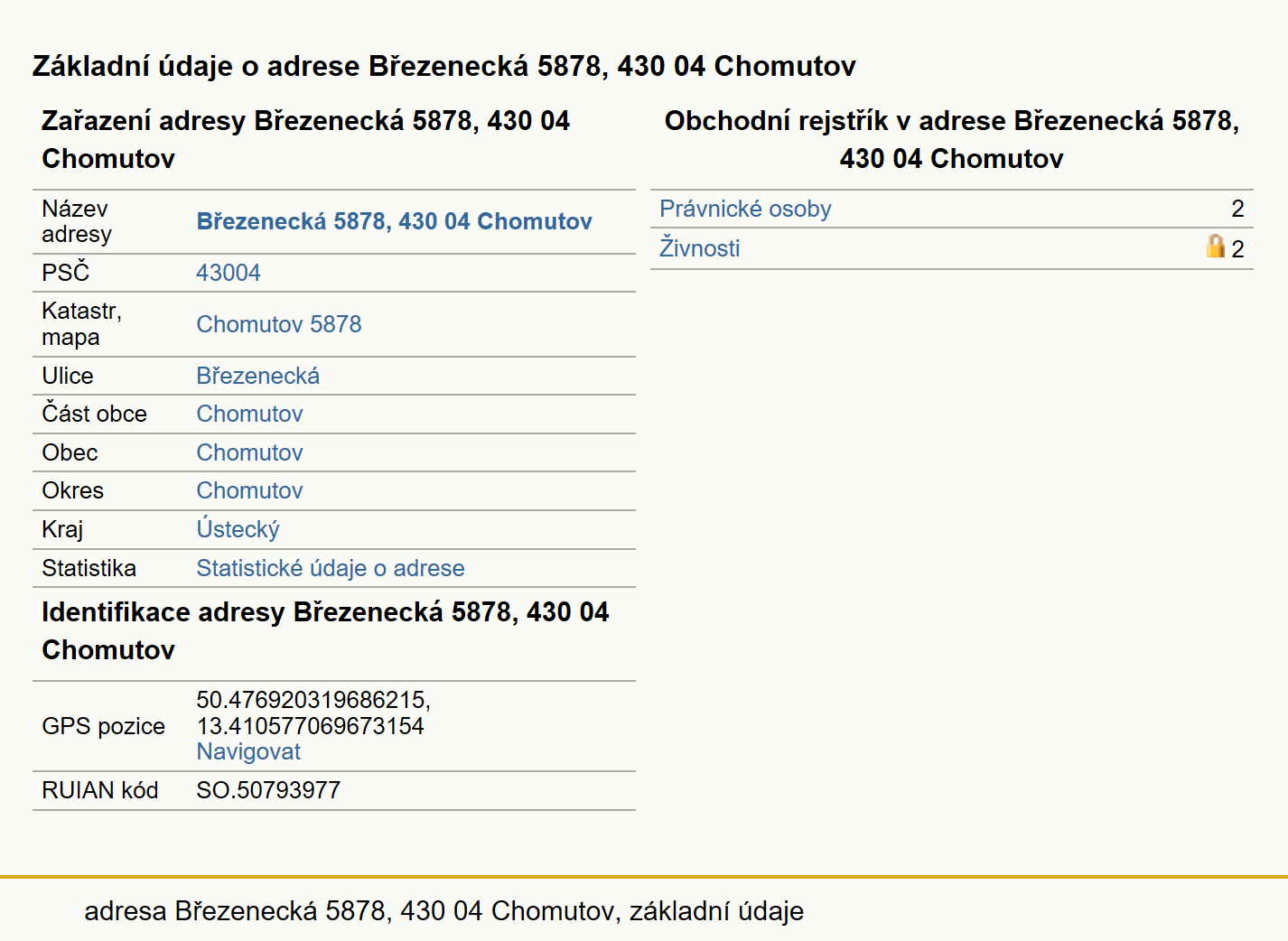1288x941 pixels.
Task: Click the lock icon beside Živnosti
Action: pos(1216,246)
